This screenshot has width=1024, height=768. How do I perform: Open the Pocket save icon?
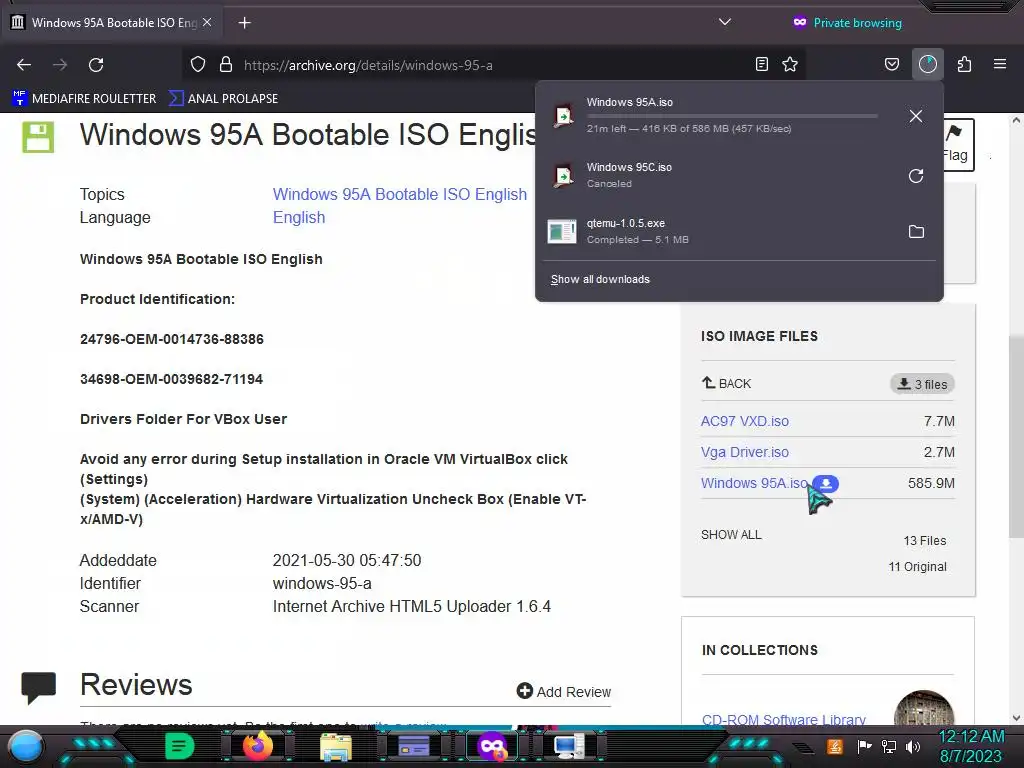[891, 65]
